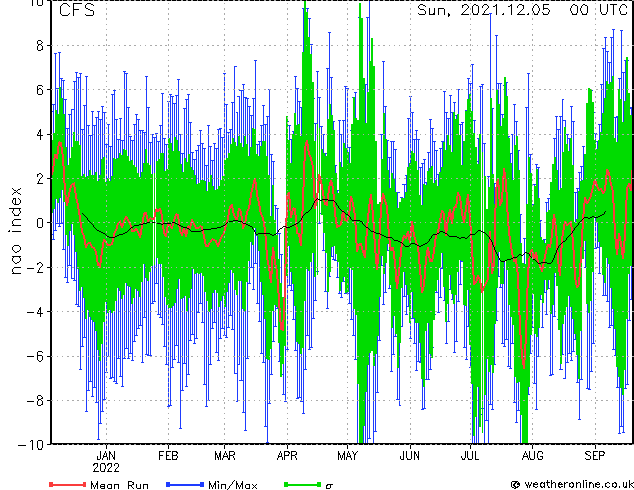Click the 'Mean Run' legend label
Viewport: 634px width, 490px height.
119,485
